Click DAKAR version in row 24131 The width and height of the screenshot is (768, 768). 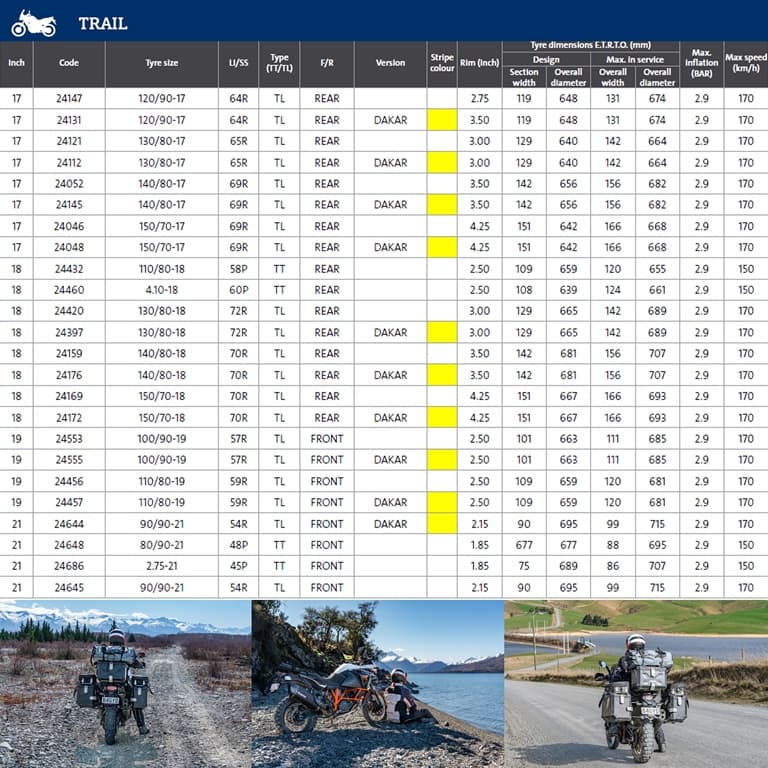pos(390,120)
